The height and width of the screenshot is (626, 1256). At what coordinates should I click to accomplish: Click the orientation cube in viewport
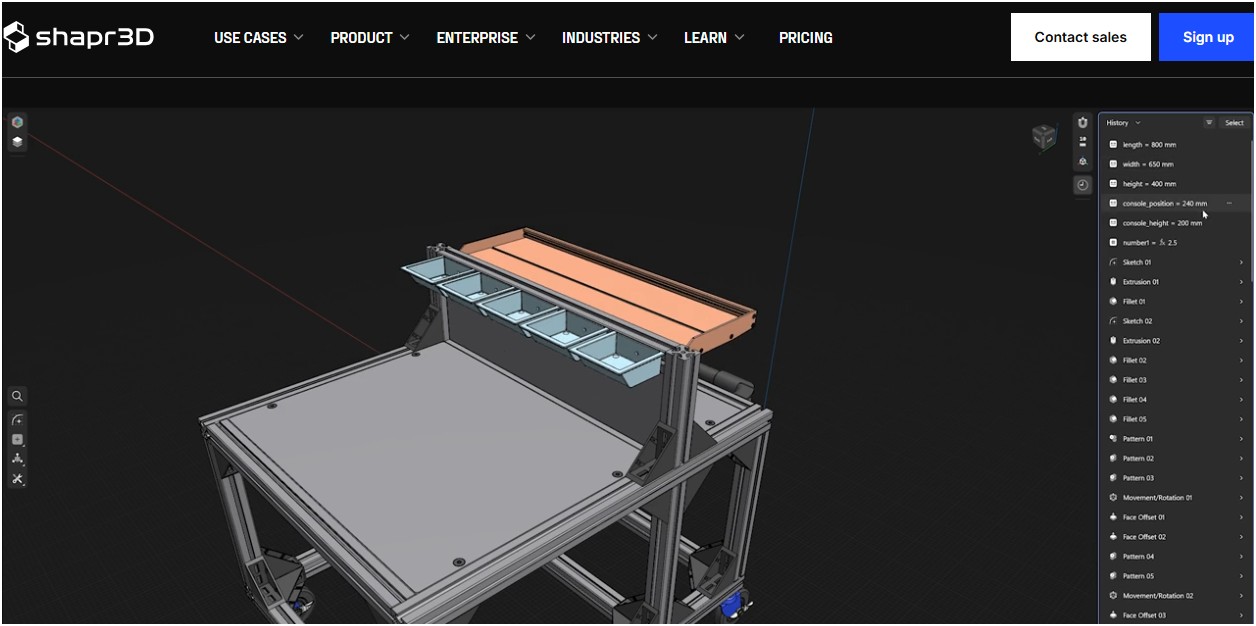point(1043,137)
